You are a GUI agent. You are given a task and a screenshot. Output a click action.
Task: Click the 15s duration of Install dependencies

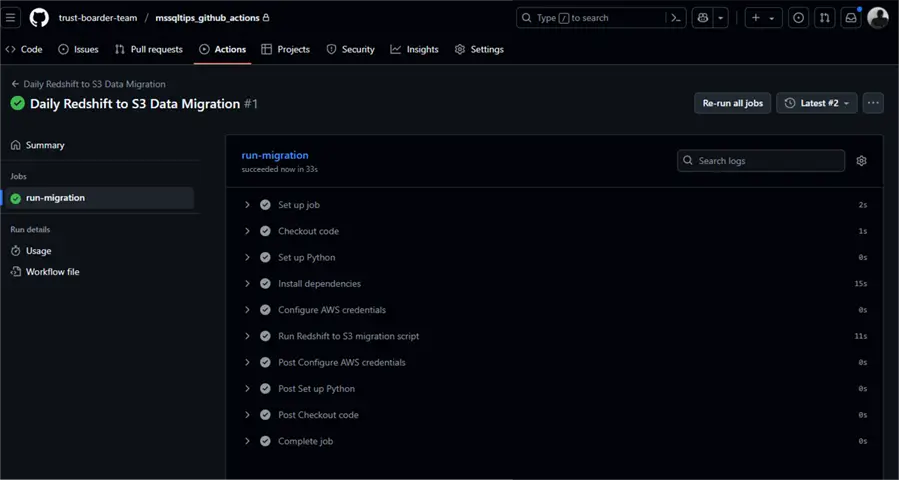pyautogui.click(x=860, y=284)
